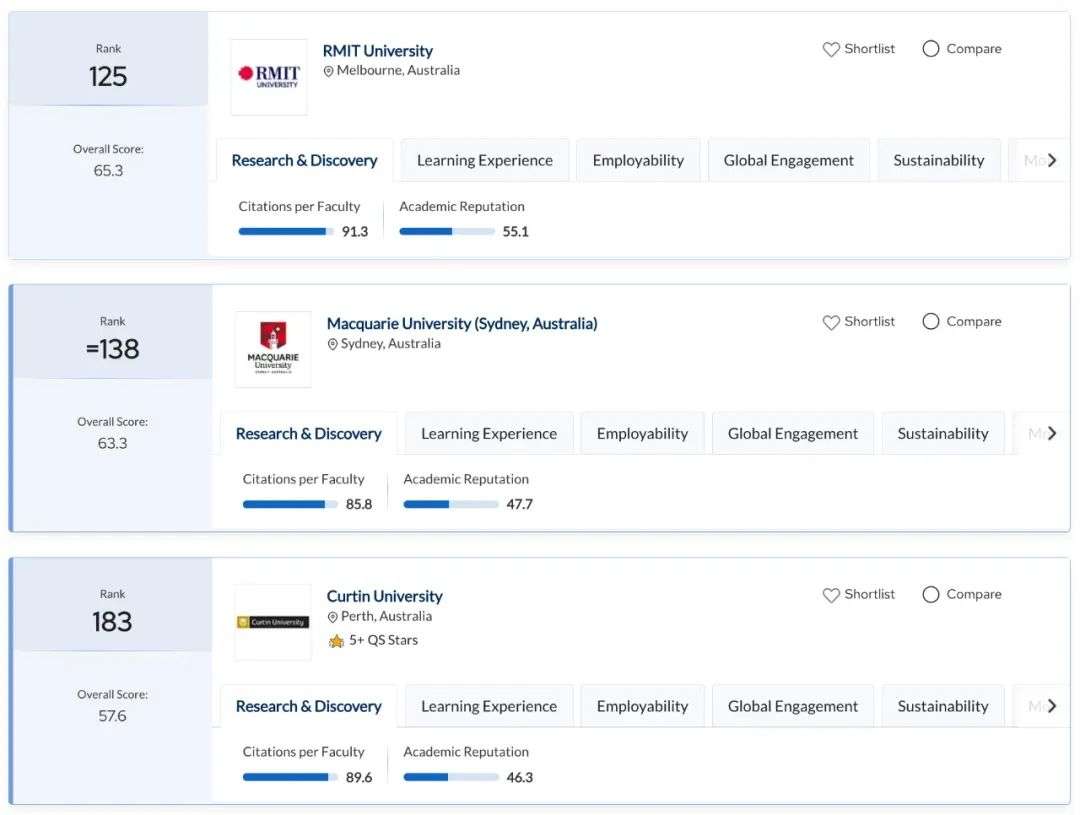Click Macquarie's Citations per Faculty progress bar
Screen dimensions: 1080x815
[x=290, y=504]
